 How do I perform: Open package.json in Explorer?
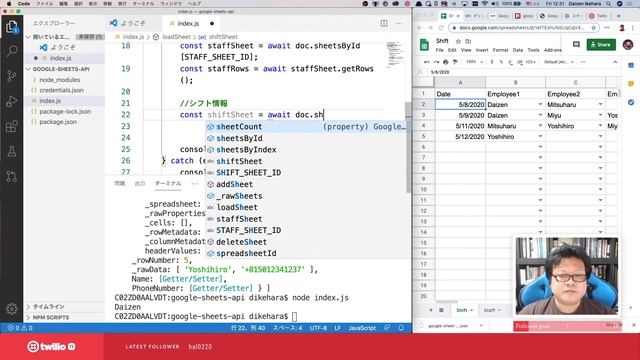coord(58,122)
